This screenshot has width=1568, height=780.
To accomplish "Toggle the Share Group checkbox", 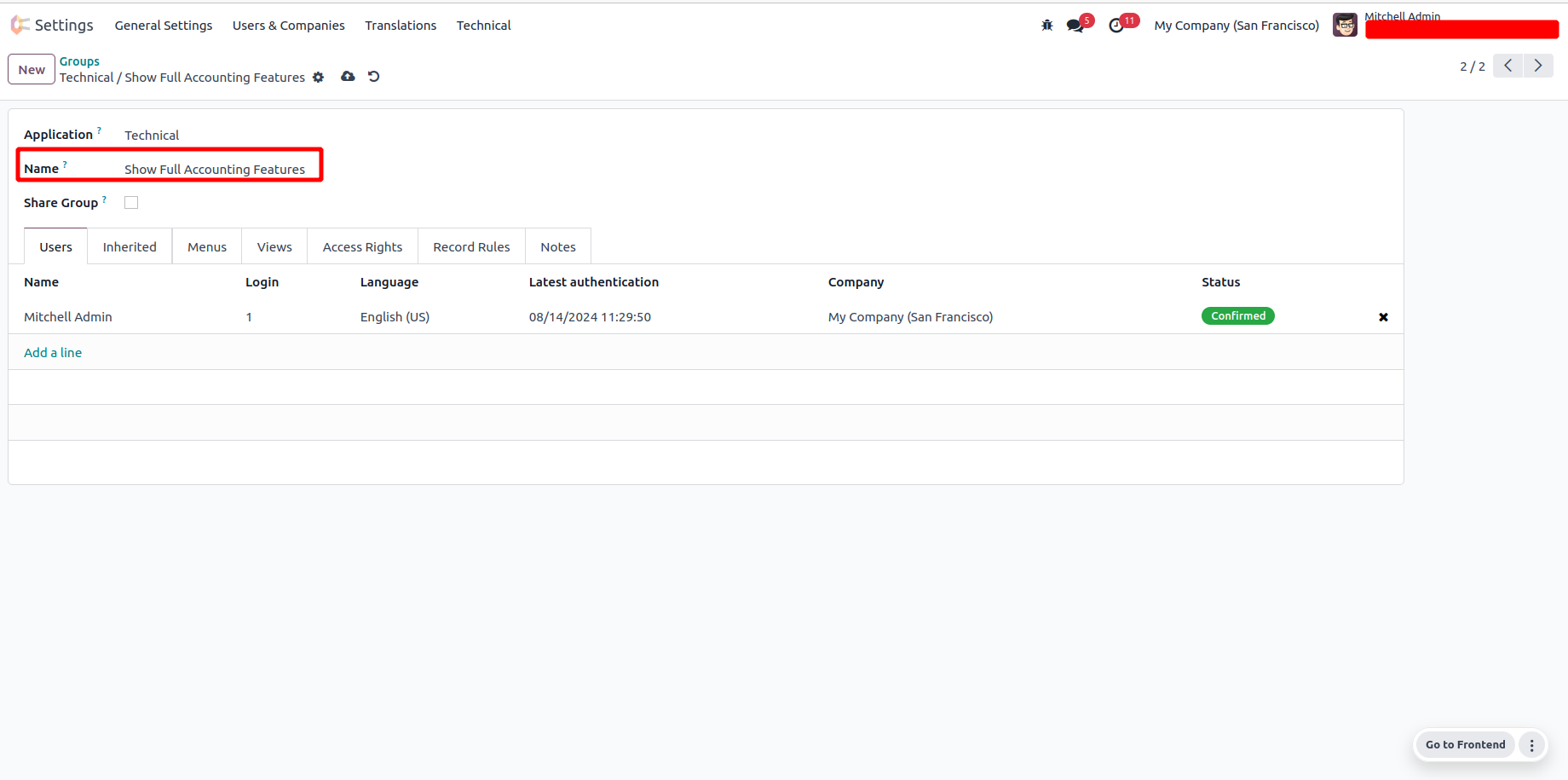I will [131, 203].
